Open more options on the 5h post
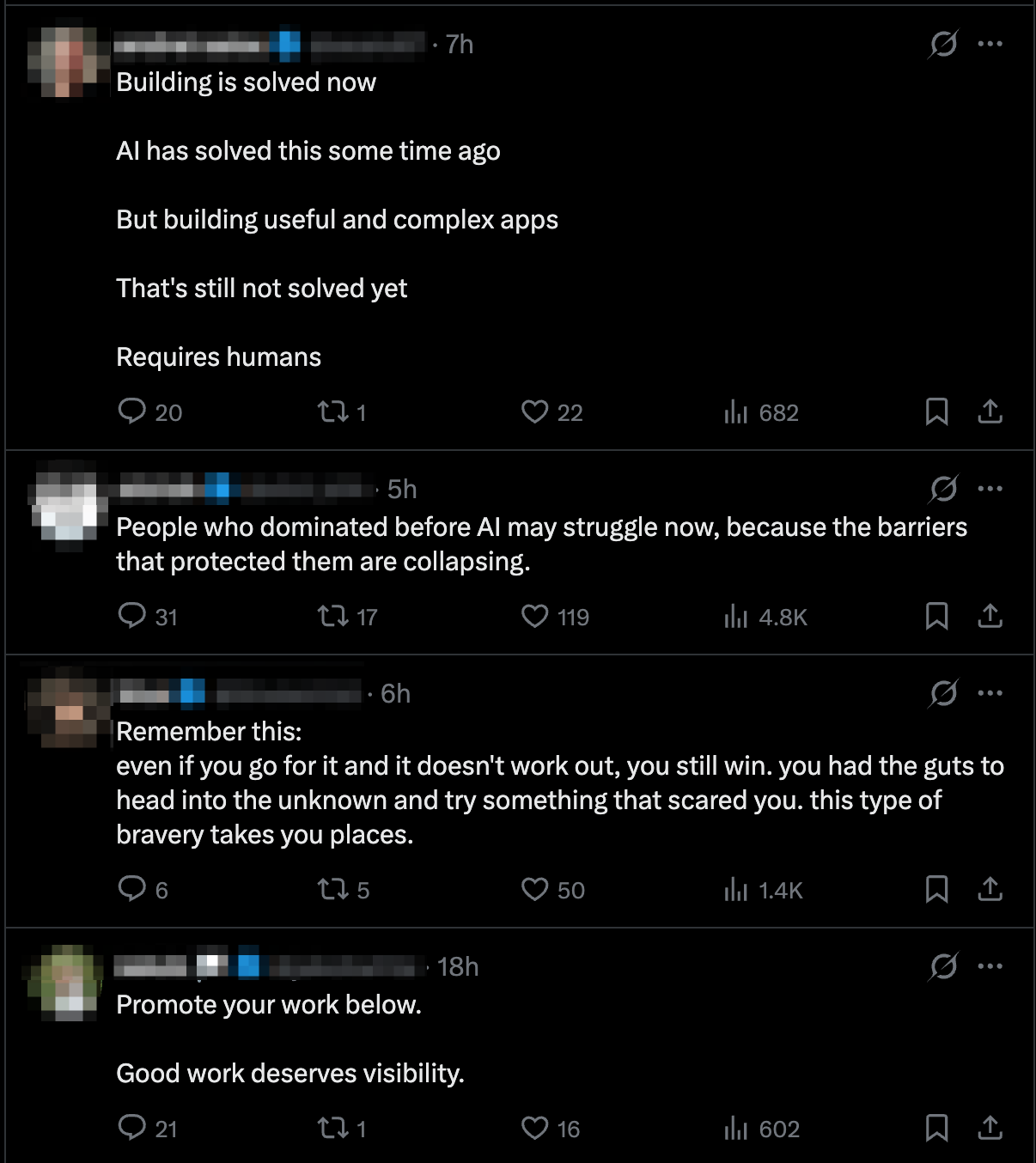Image resolution: width=1036 pixels, height=1163 pixels. (x=990, y=489)
